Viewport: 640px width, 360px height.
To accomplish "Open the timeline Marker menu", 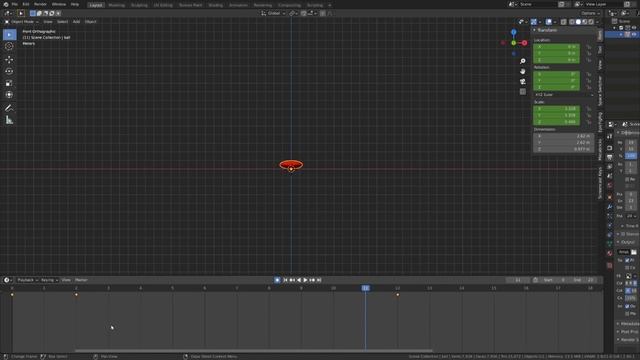I will point(81,280).
